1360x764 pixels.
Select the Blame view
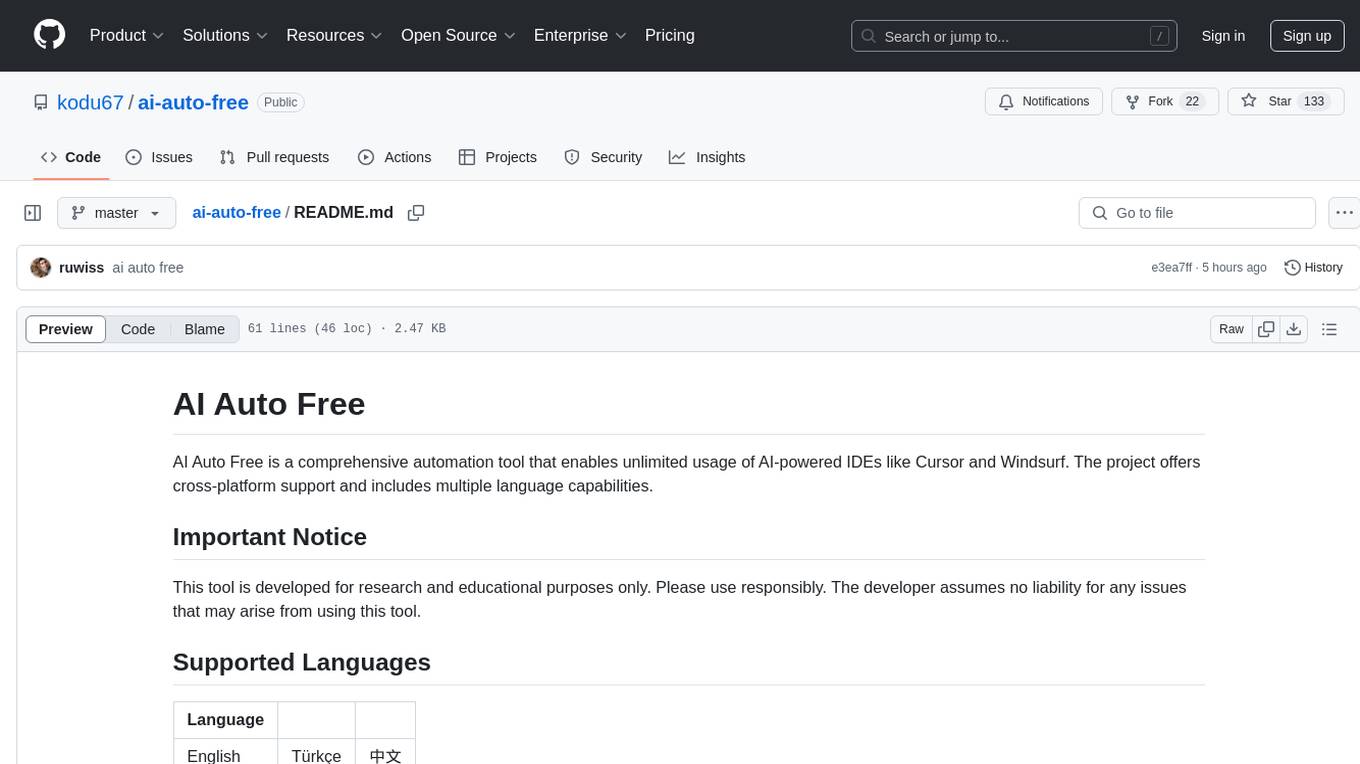(205, 329)
